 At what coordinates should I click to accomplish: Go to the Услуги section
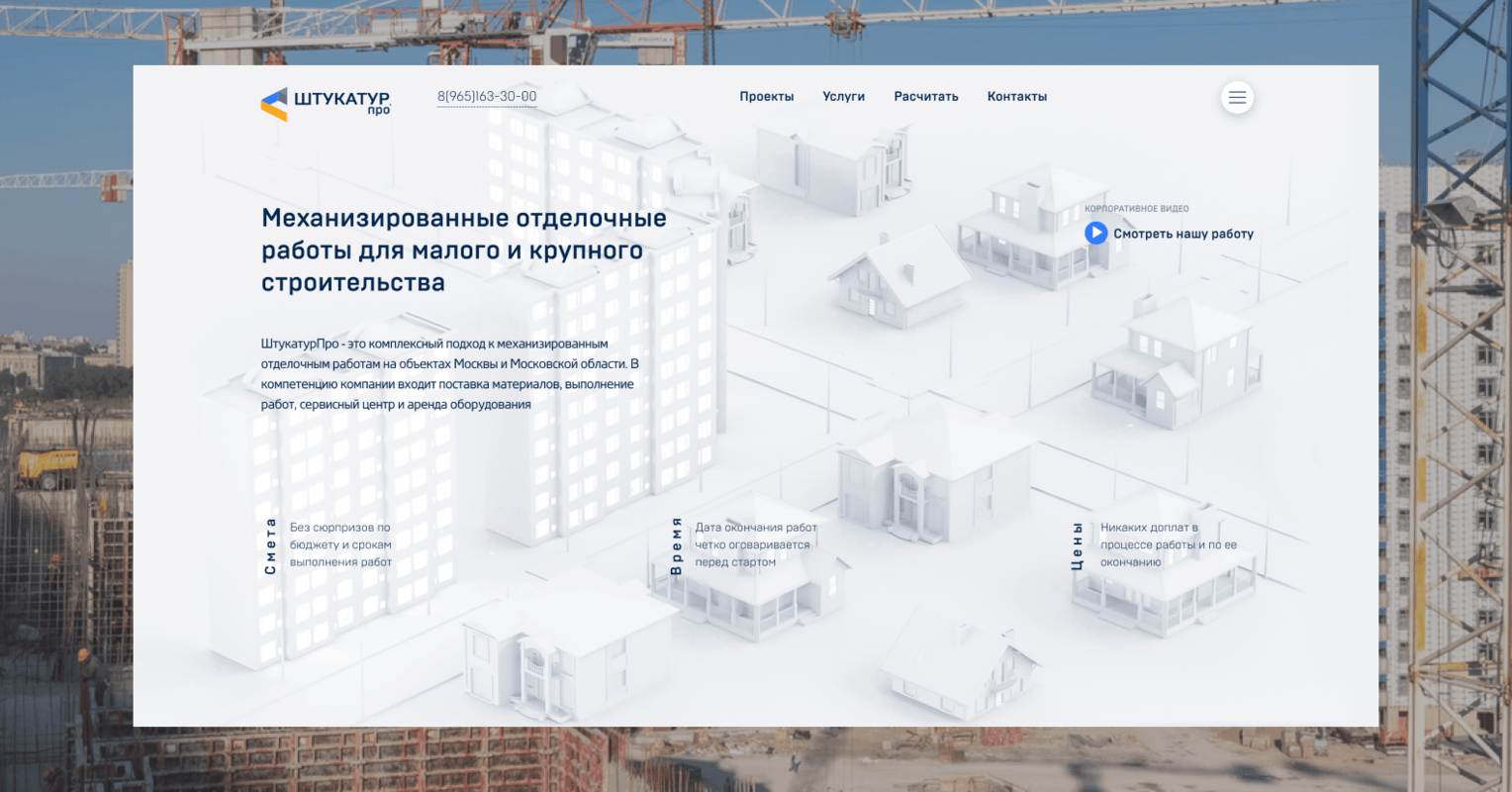tap(844, 97)
